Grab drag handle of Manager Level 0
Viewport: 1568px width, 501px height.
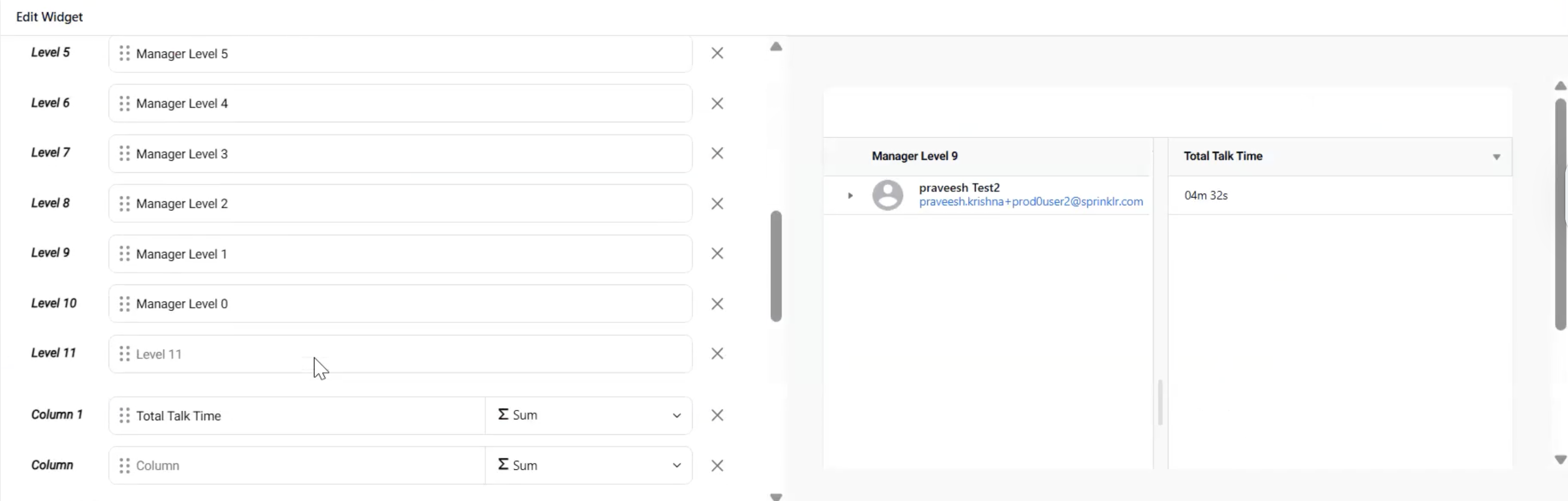click(125, 304)
